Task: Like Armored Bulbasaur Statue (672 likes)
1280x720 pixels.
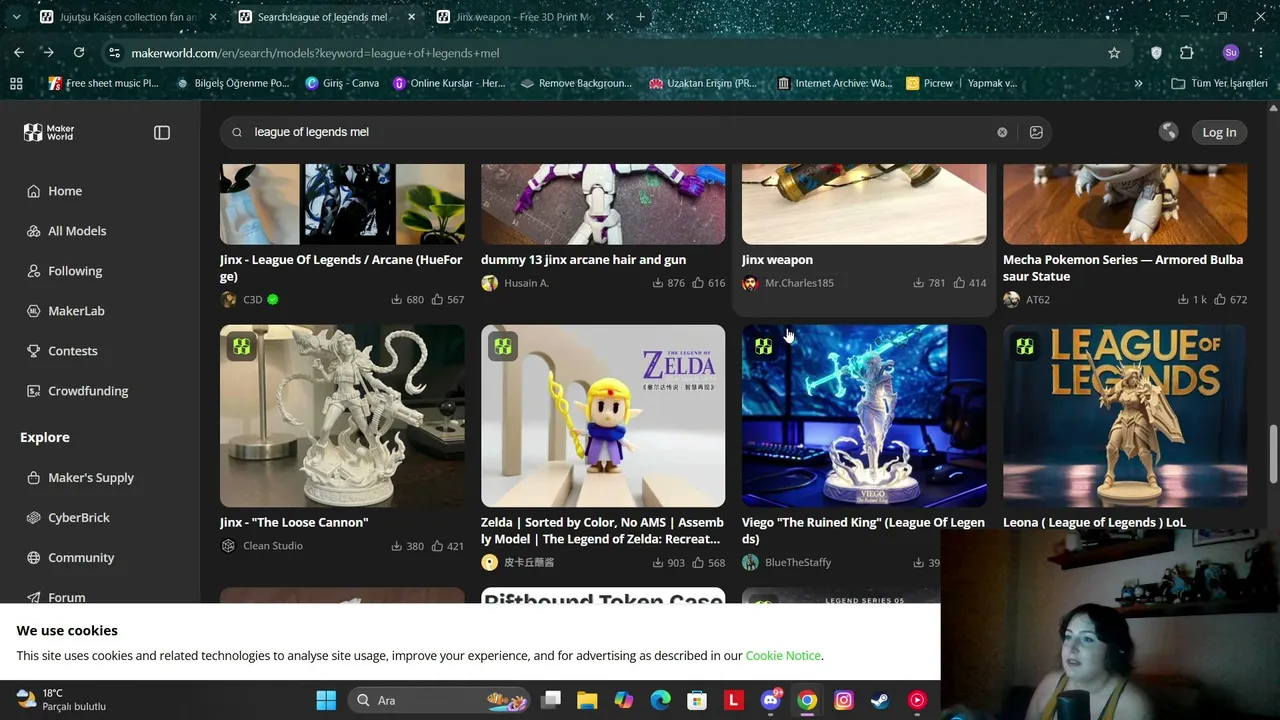Action: click(x=1231, y=299)
